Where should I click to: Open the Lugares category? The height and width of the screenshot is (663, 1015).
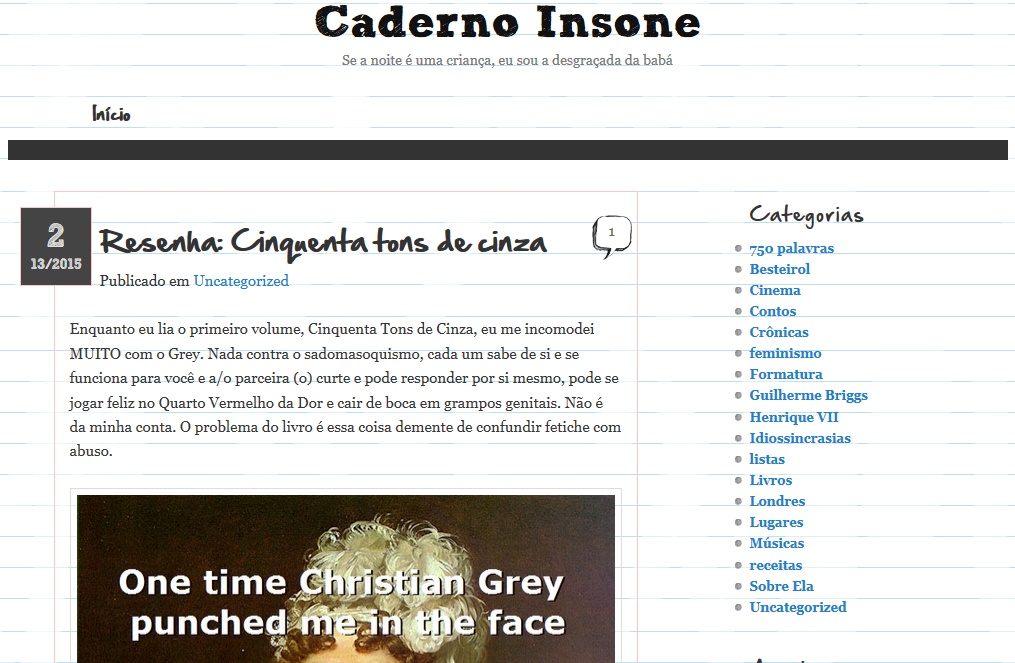[x=776, y=523]
